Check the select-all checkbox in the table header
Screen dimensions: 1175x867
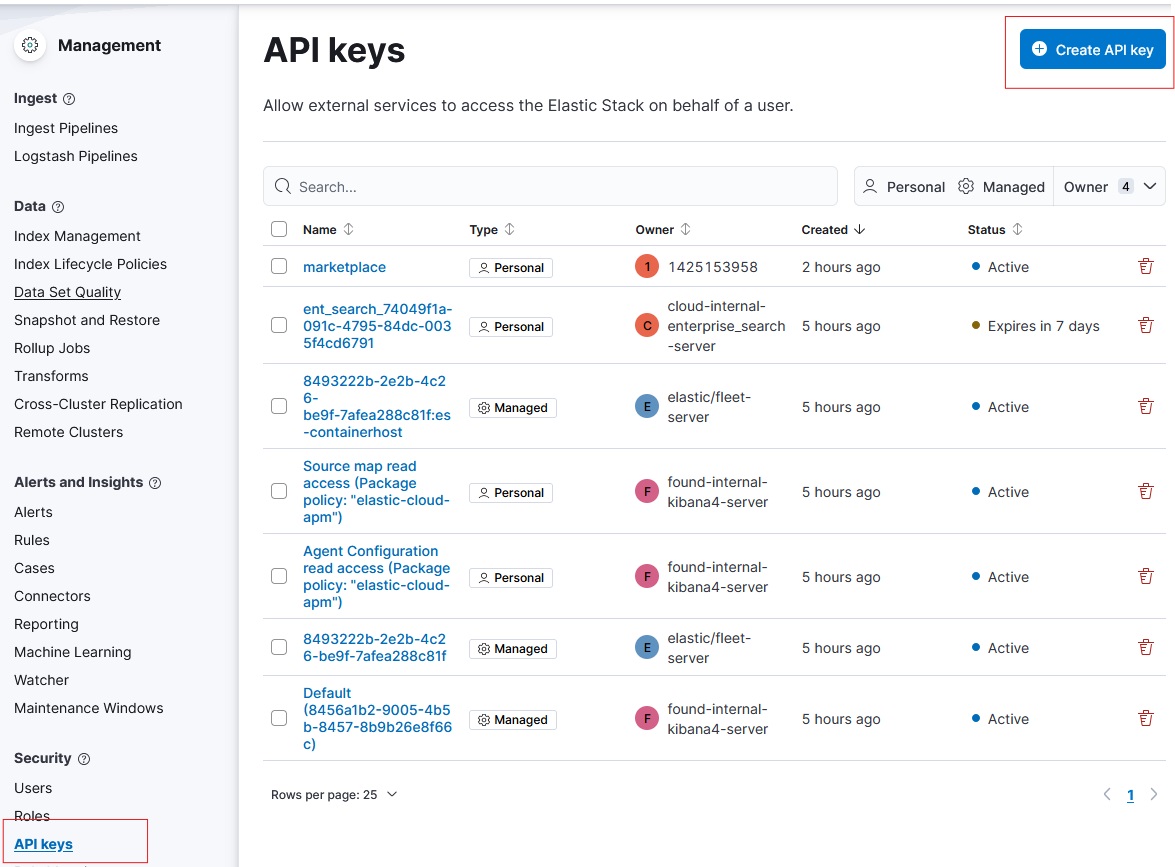click(279, 229)
